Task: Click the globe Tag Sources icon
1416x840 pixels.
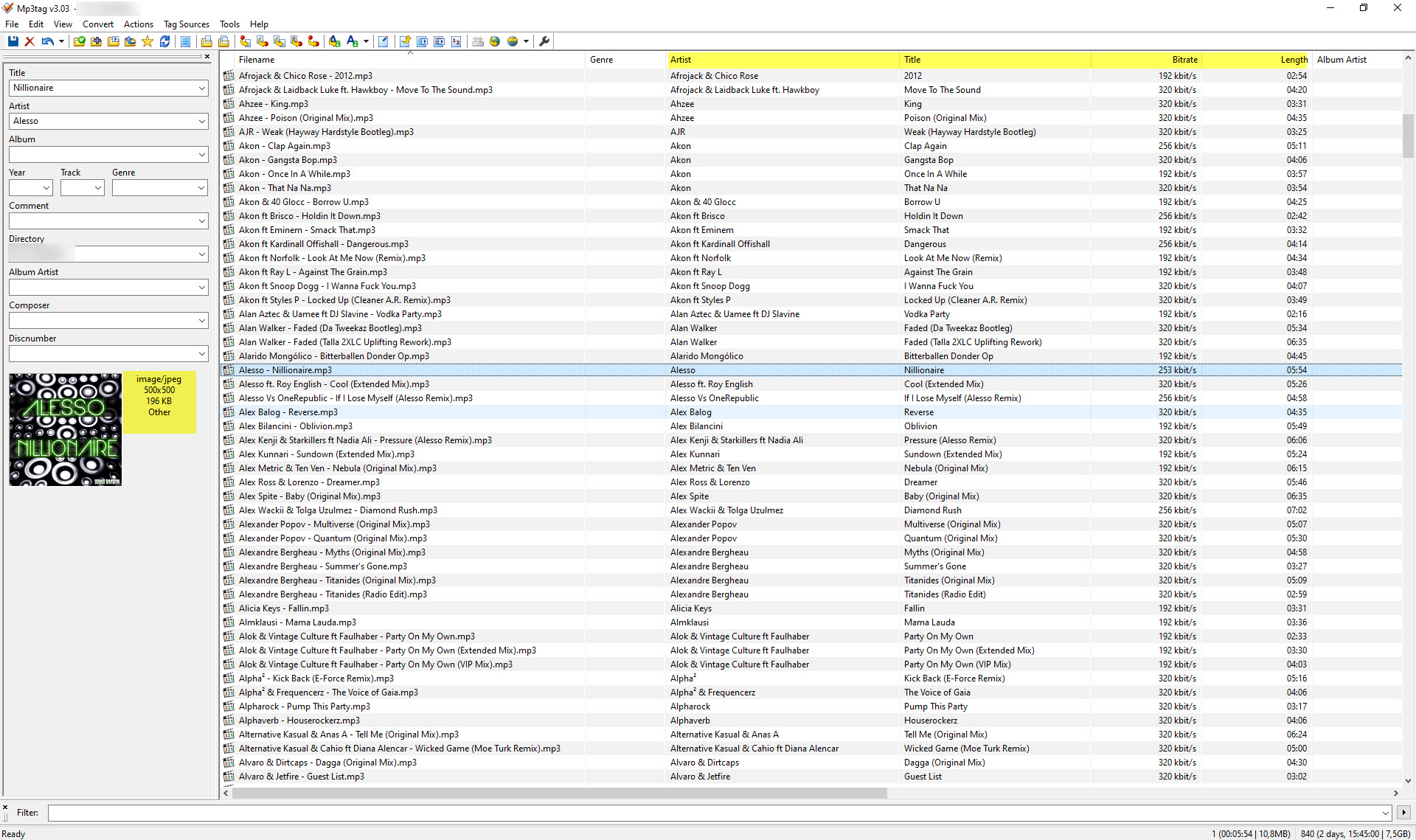Action: [513, 42]
